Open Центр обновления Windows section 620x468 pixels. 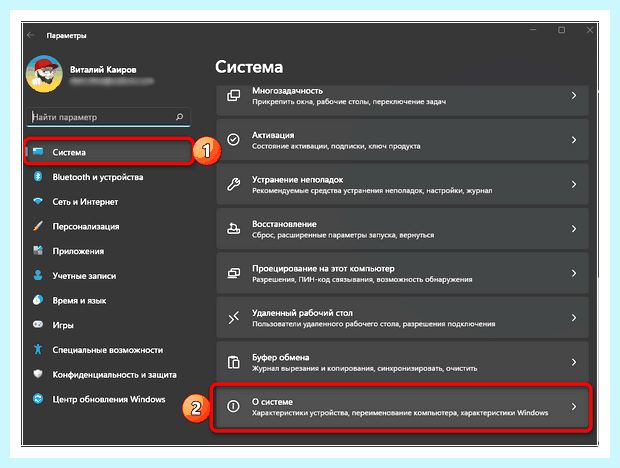109,399
